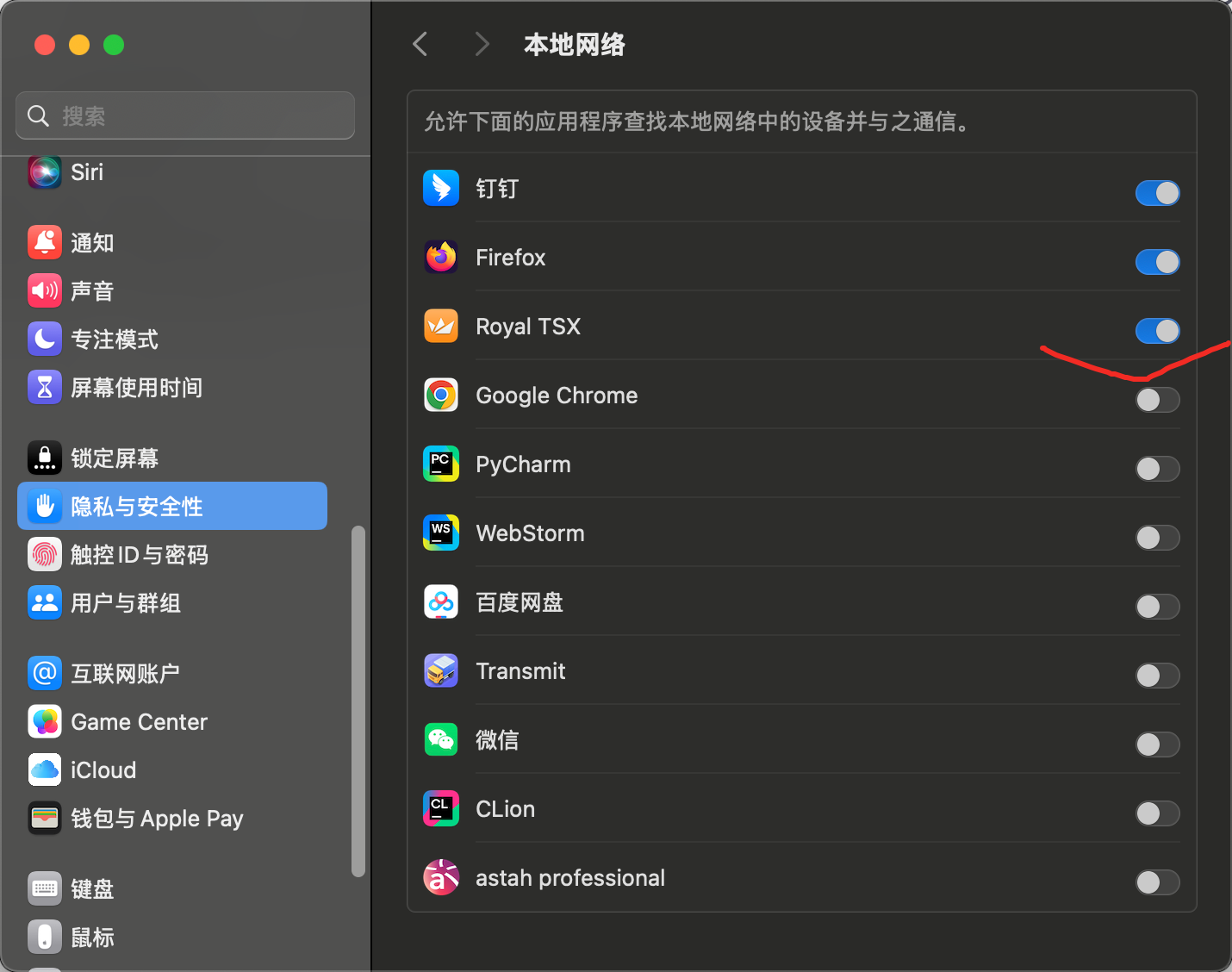Click the Focus mode moon icon
The width and height of the screenshot is (1232, 972).
tap(45, 340)
